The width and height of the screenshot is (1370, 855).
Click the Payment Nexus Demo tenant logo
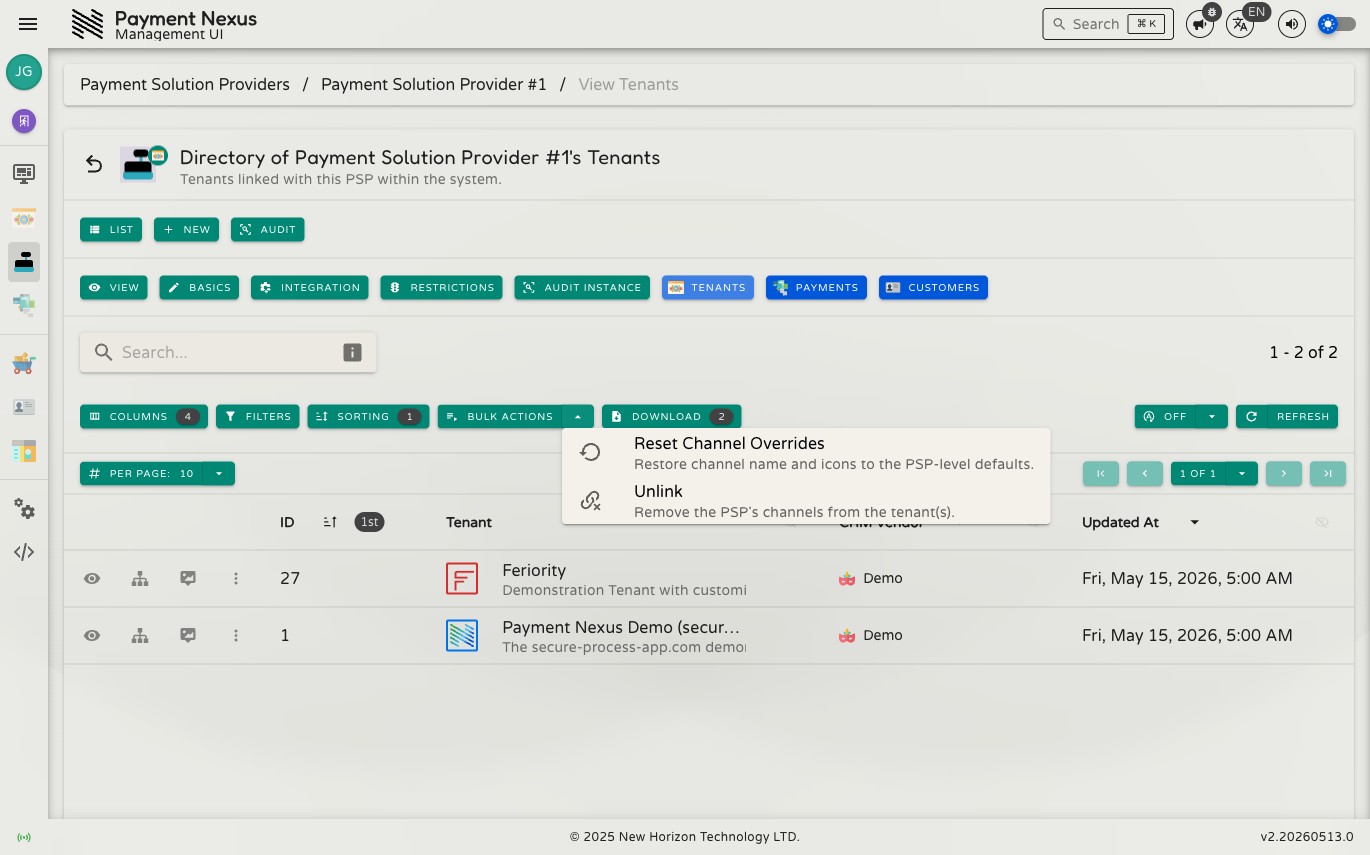pos(462,635)
